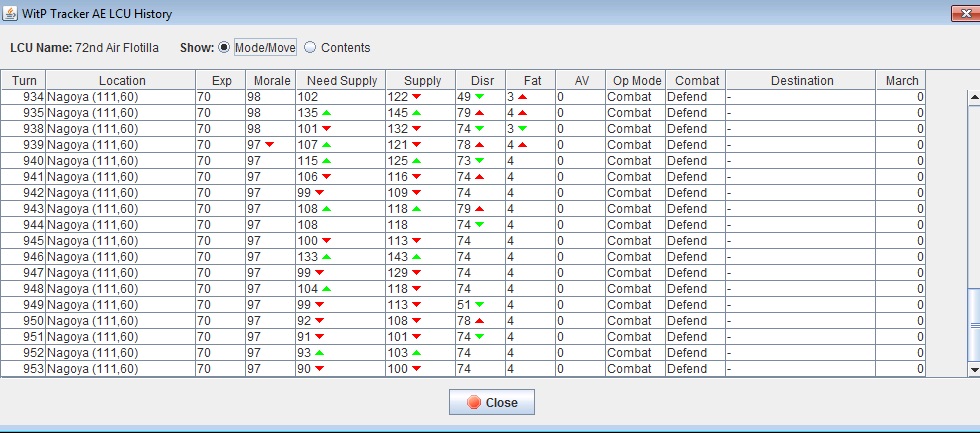
Task: Click turn cell 934
Action: (x=24, y=97)
